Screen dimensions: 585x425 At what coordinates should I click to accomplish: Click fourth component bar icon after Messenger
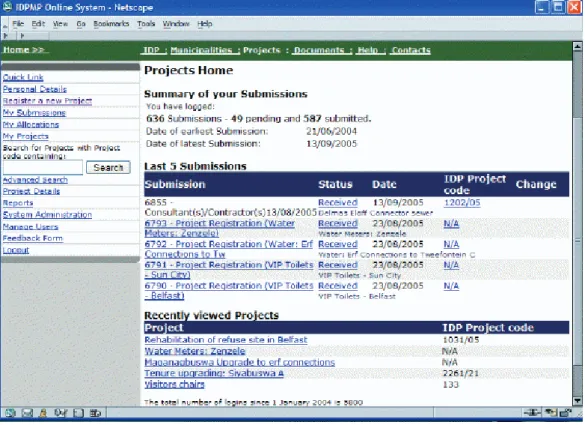pos(61,413)
